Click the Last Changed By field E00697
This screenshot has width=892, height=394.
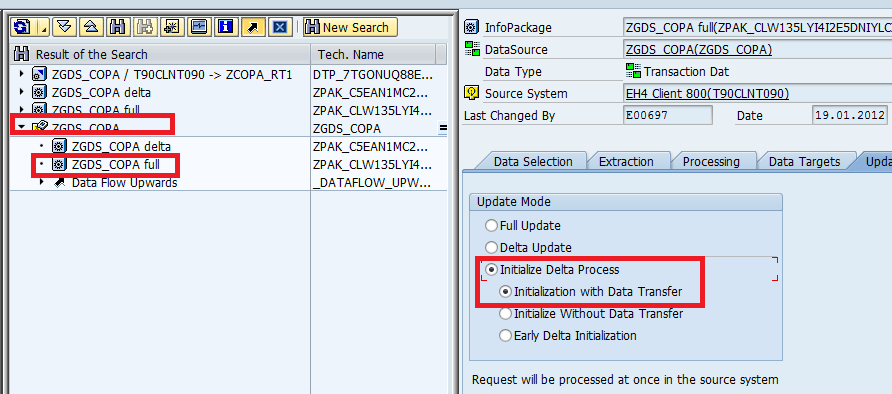tap(668, 115)
